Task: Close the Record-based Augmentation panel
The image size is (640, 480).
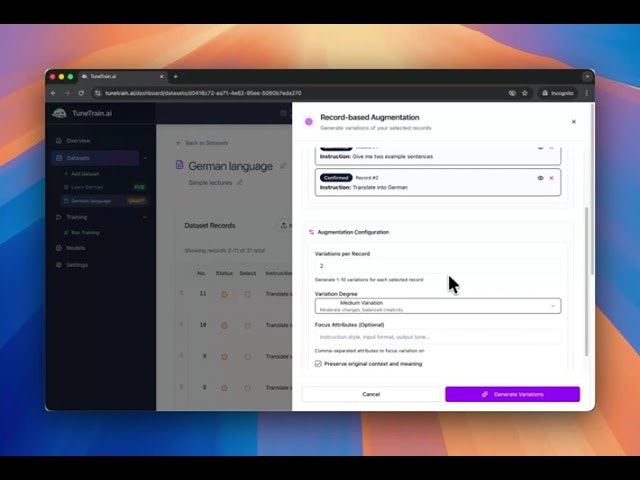Action: [573, 122]
